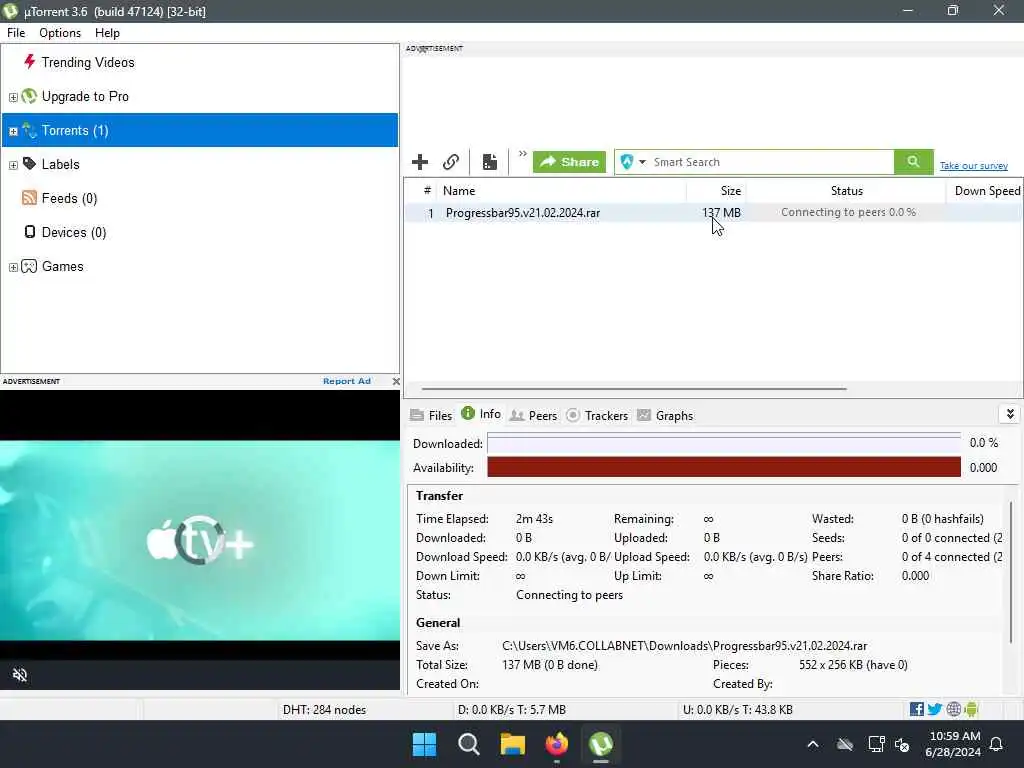Show hidden system tray icons chevron
This screenshot has width=1024, height=768.
pyautogui.click(x=813, y=744)
